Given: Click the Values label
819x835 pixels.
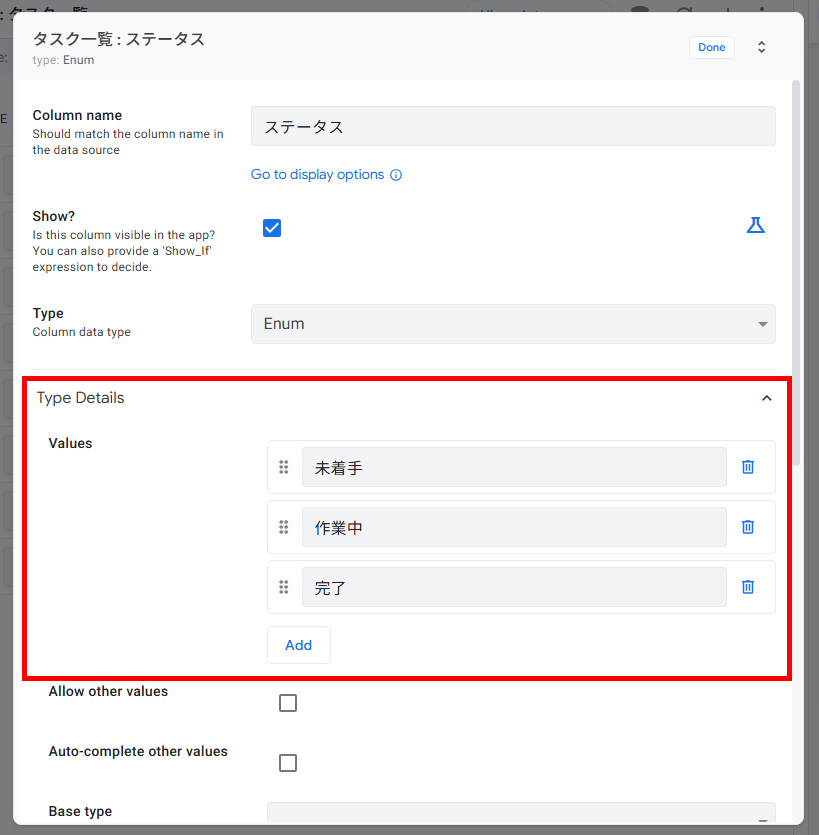Looking at the screenshot, I should coord(70,443).
